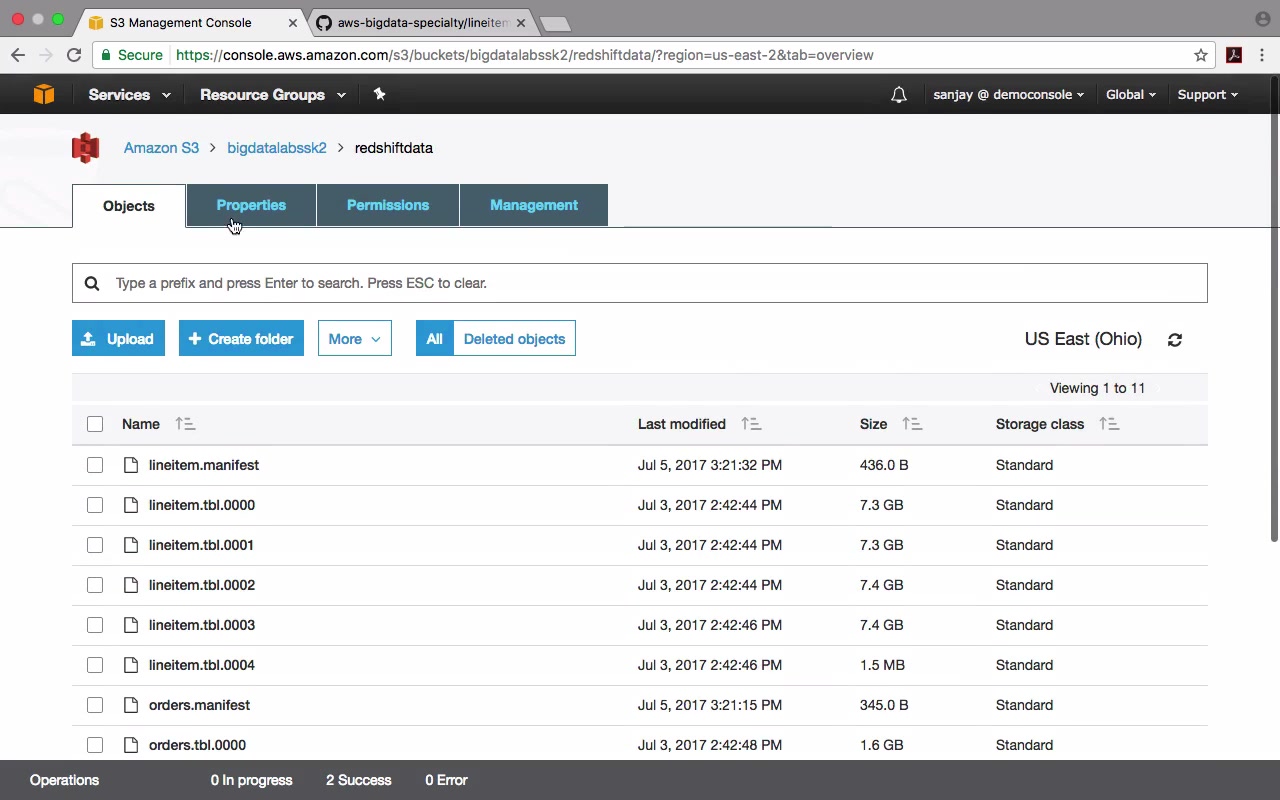Open the Resource Groups dropdown
The width and height of the screenshot is (1280, 800).
(273, 95)
